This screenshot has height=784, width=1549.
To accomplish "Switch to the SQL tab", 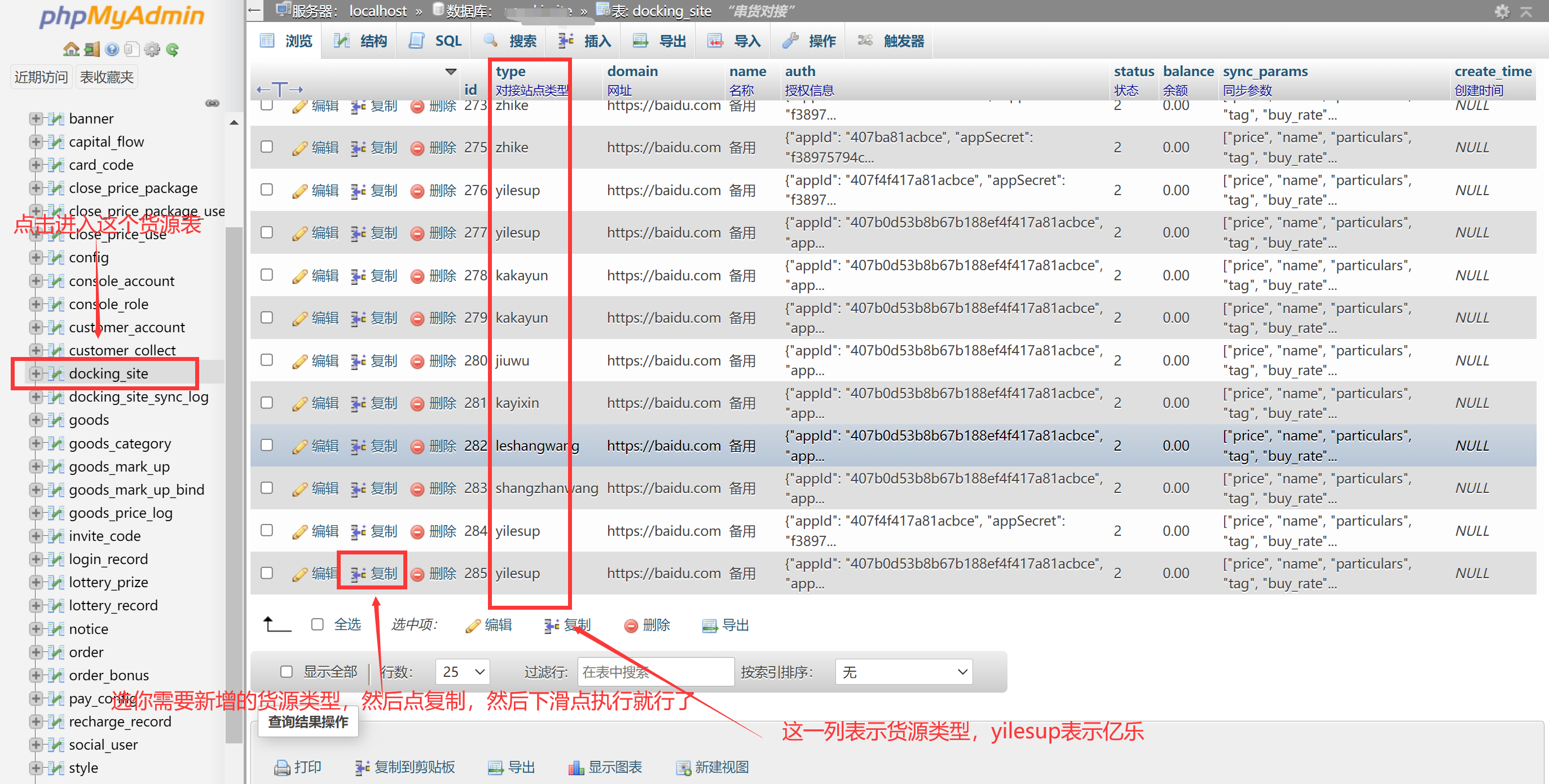I will [x=434, y=40].
